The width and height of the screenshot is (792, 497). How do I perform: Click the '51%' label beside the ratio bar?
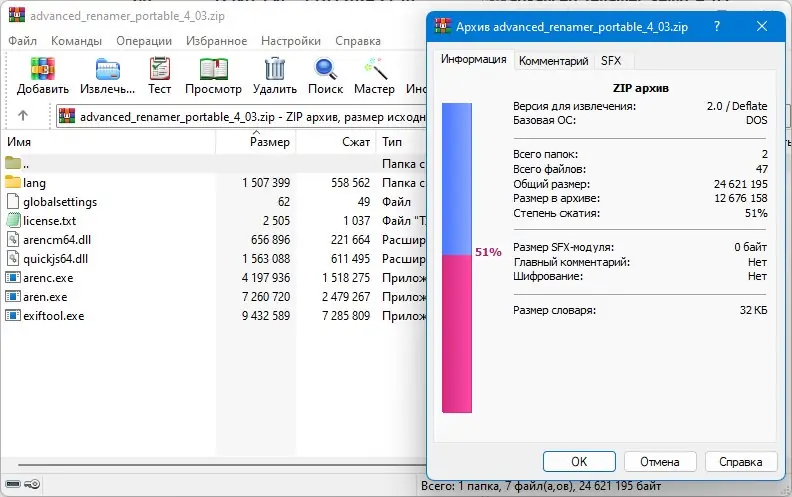pos(488,252)
